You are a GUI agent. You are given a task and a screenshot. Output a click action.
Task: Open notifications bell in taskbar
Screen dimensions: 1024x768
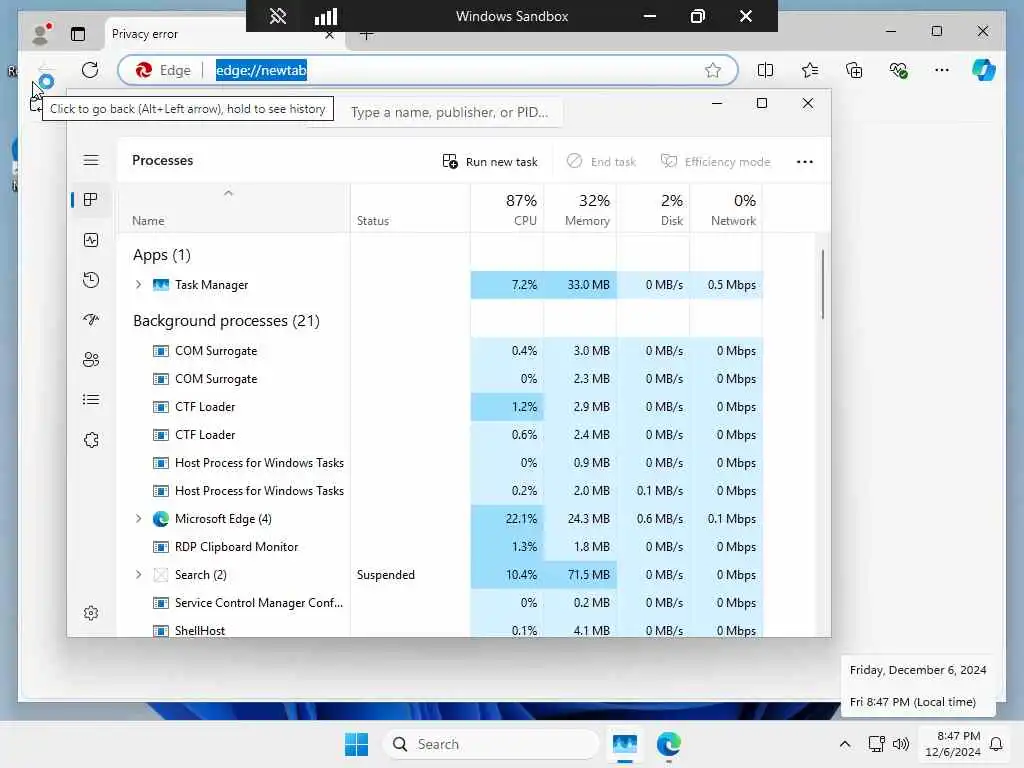996,744
